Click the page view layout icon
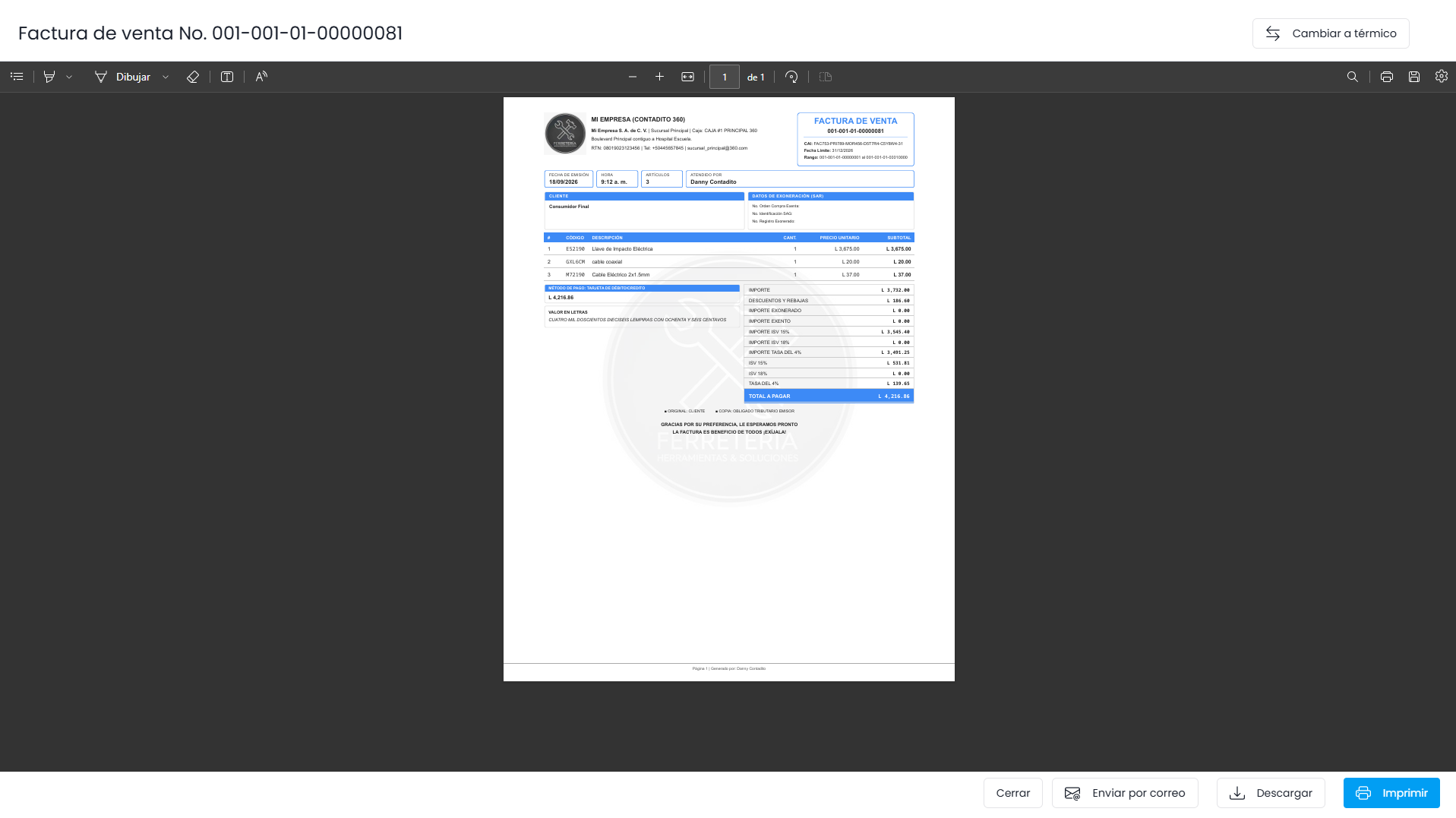This screenshot has width=1456, height=818. click(826, 77)
